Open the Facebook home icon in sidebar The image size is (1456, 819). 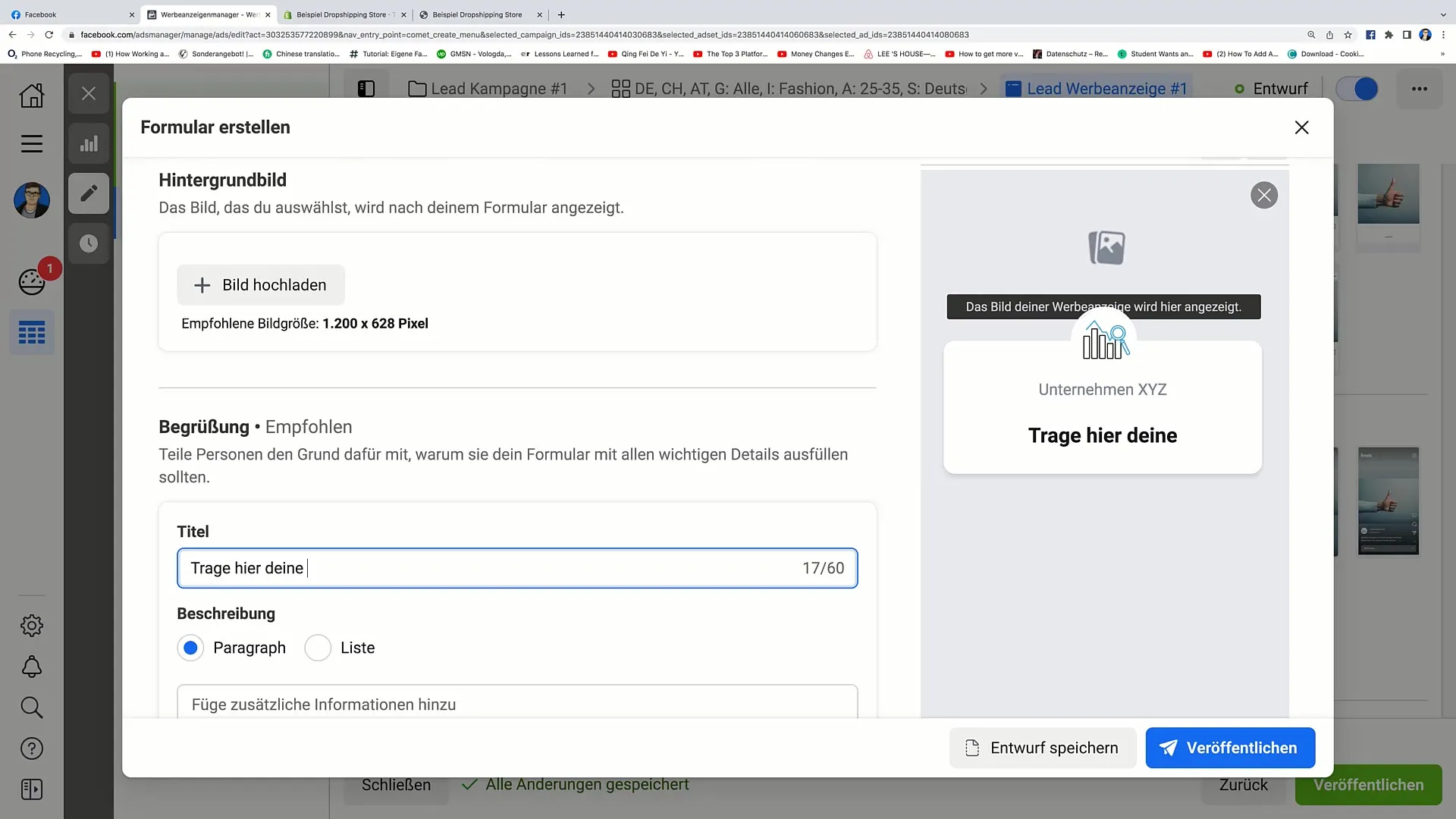tap(32, 96)
